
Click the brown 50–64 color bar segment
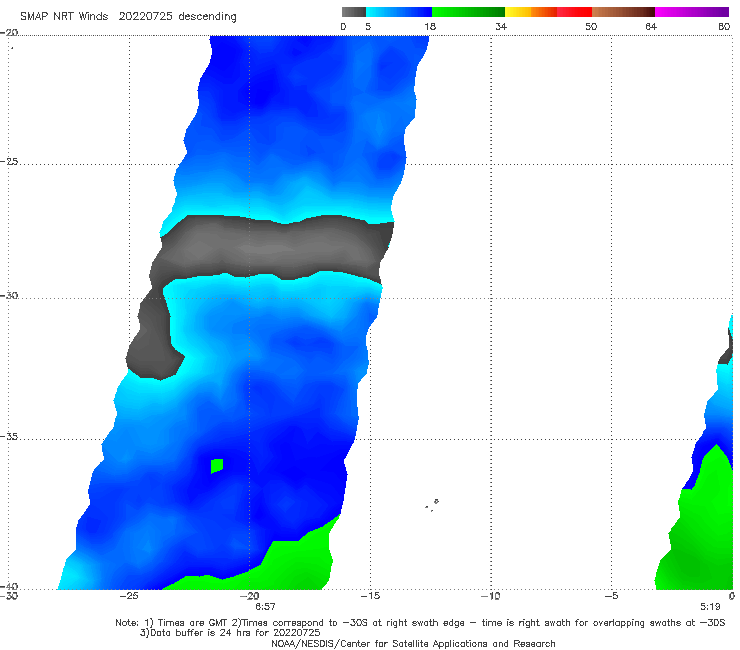click(623, 12)
